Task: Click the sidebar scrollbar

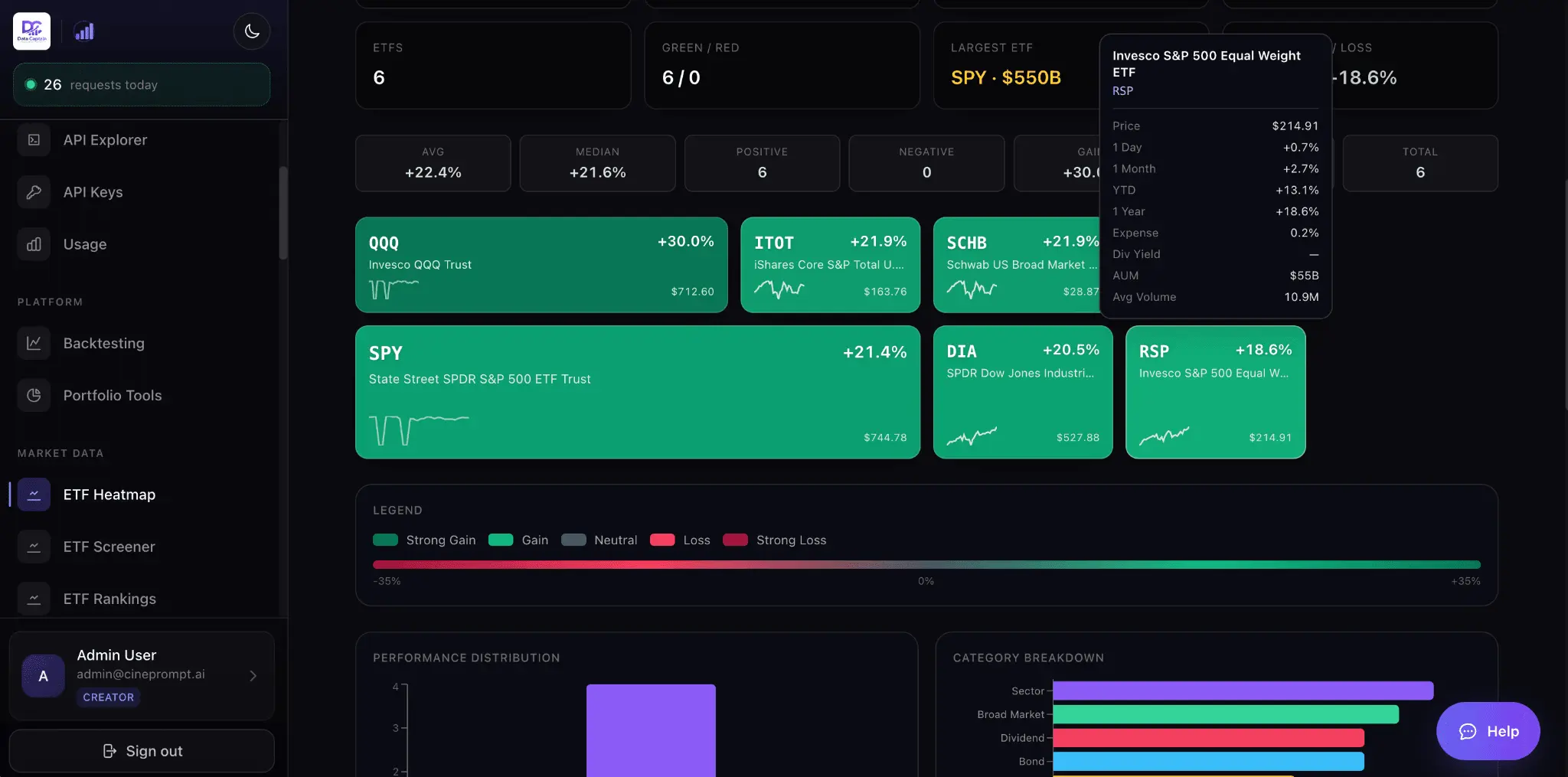Action: pos(283,213)
